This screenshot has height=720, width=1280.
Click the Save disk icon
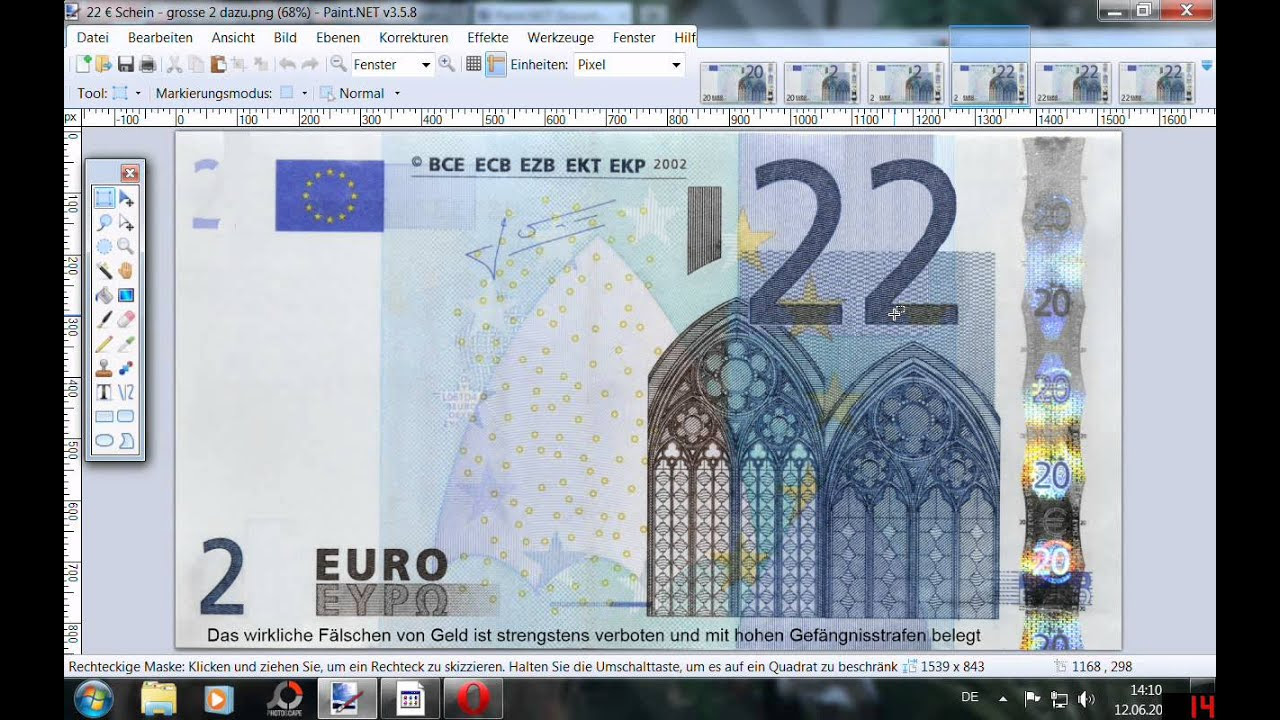[x=126, y=64]
